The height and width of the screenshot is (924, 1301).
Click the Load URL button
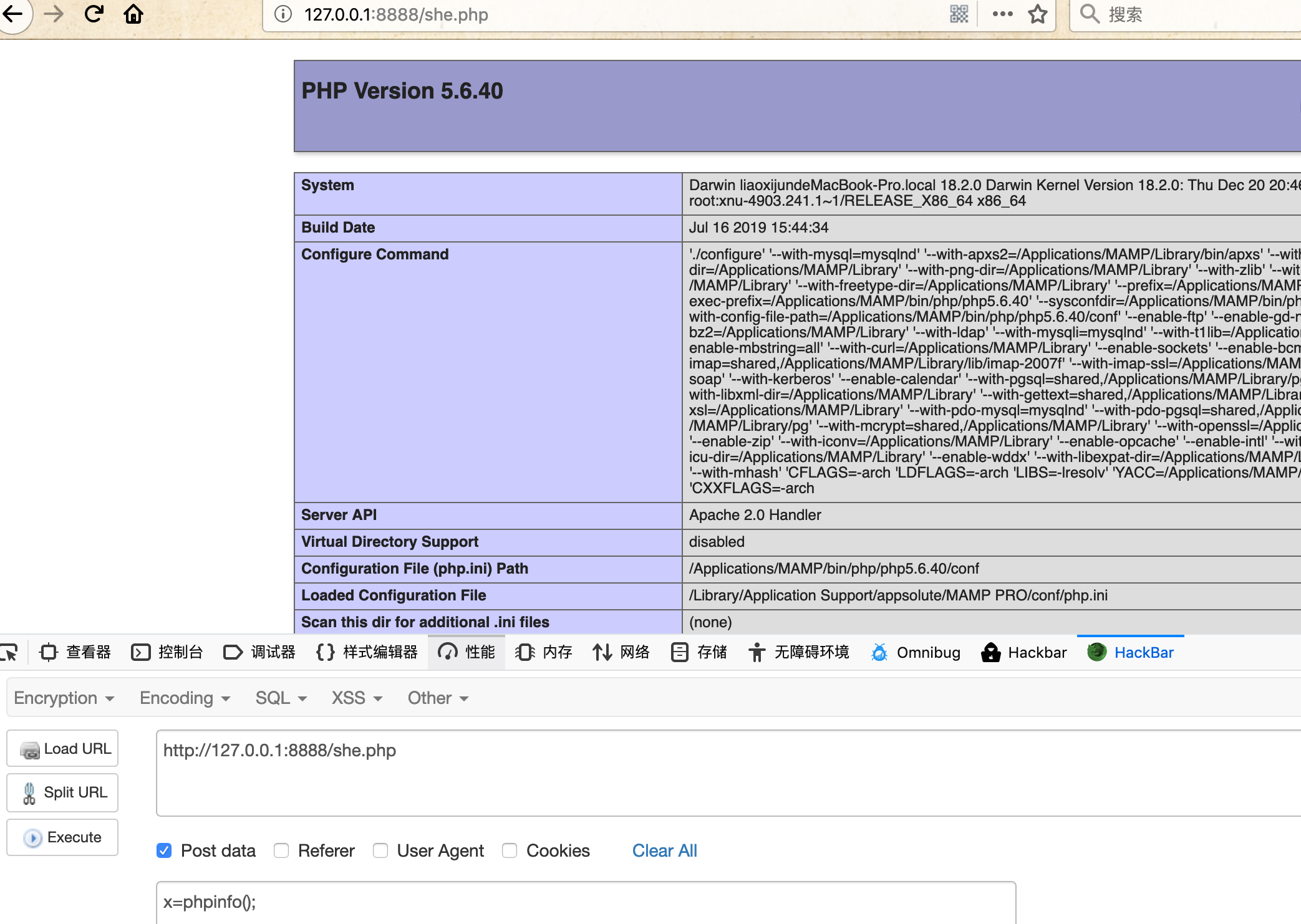(x=62, y=749)
